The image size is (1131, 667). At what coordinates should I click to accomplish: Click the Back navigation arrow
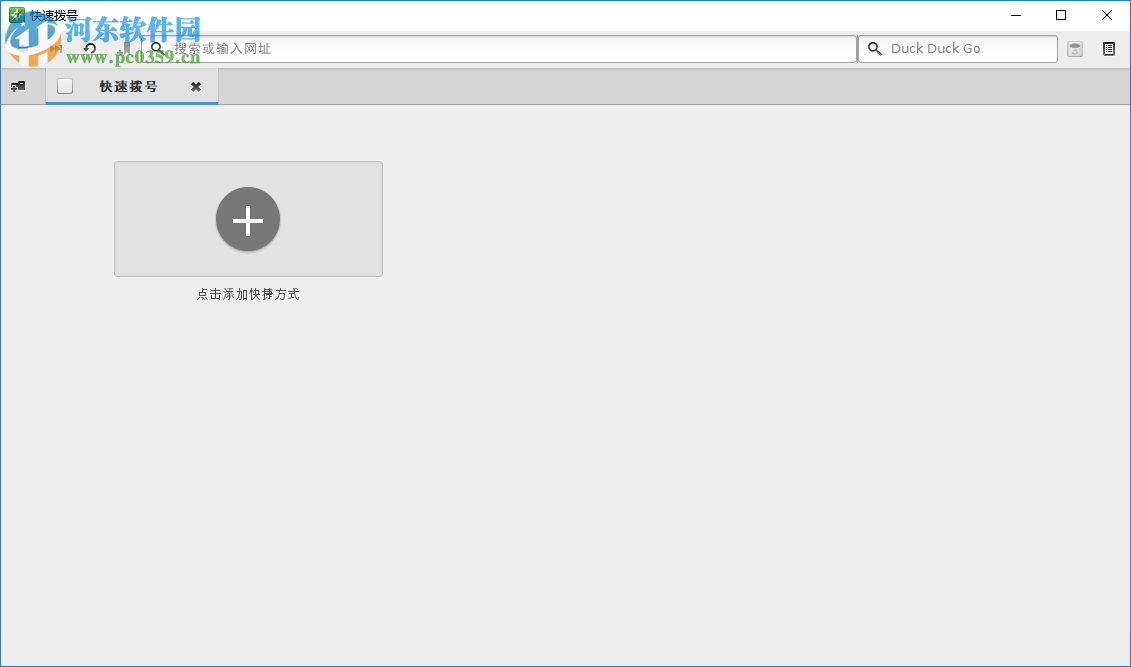23,46
